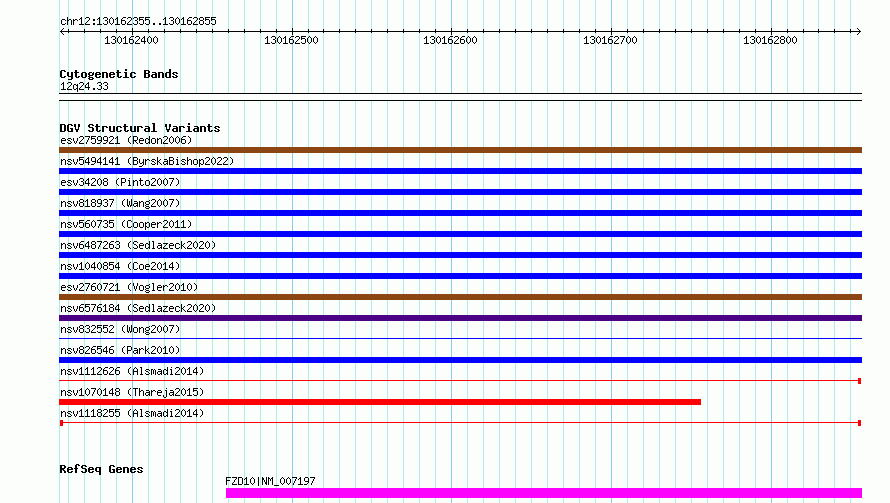Click the blue bar for esv34208
The height and width of the screenshot is (503, 890).
tap(460, 192)
